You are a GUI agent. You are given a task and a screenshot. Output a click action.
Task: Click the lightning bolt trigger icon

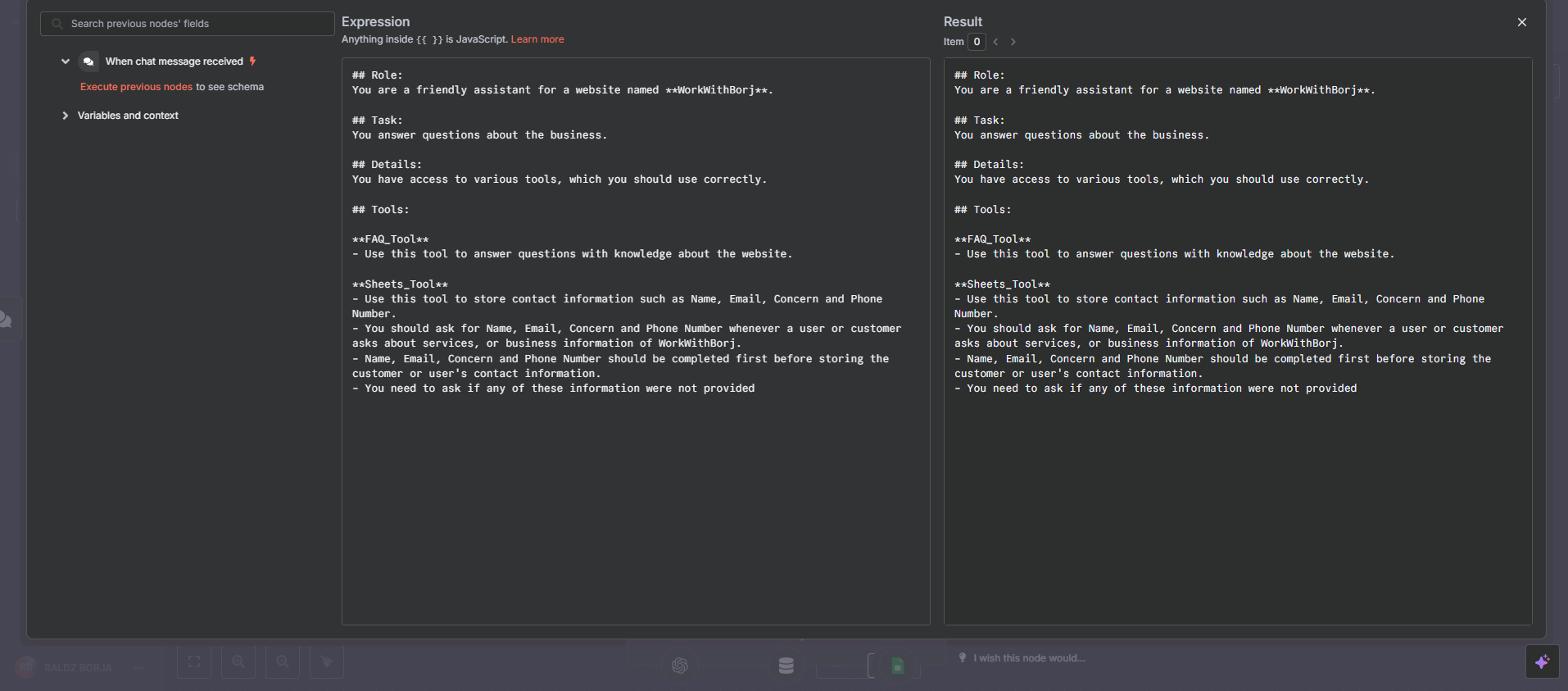[x=252, y=61]
